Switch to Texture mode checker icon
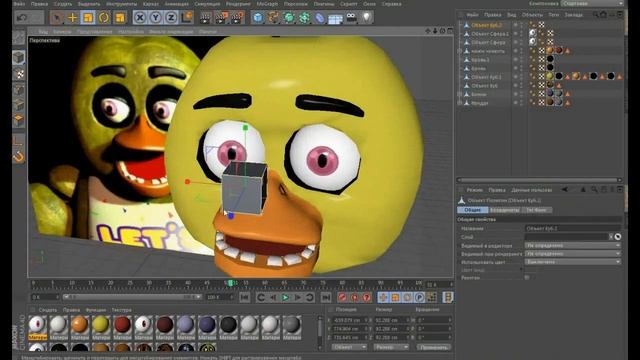This screenshot has width=640, height=360. click(x=18, y=74)
